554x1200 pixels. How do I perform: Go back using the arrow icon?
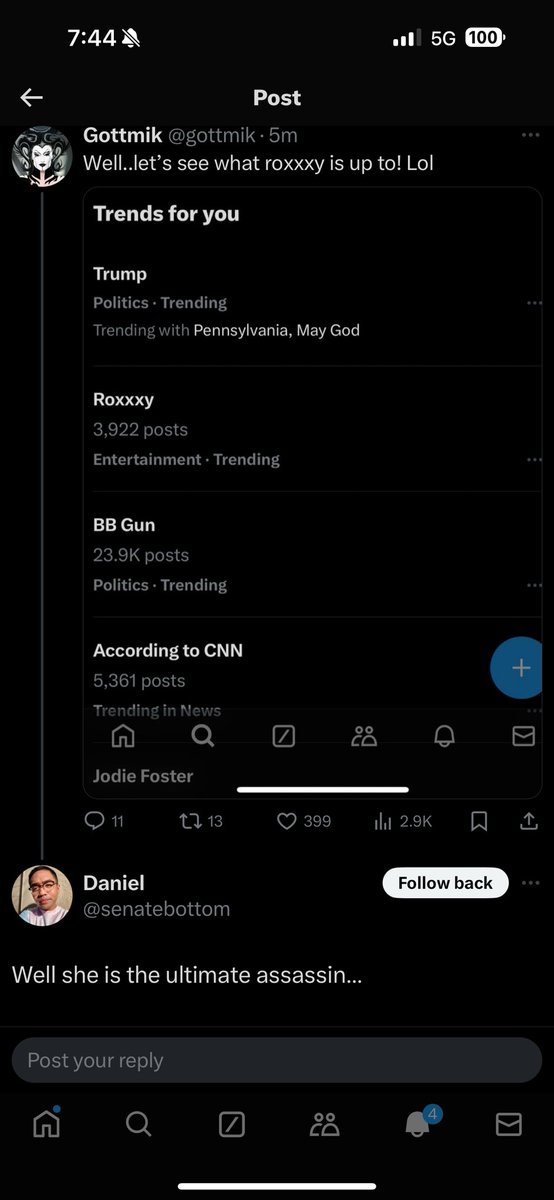32,97
